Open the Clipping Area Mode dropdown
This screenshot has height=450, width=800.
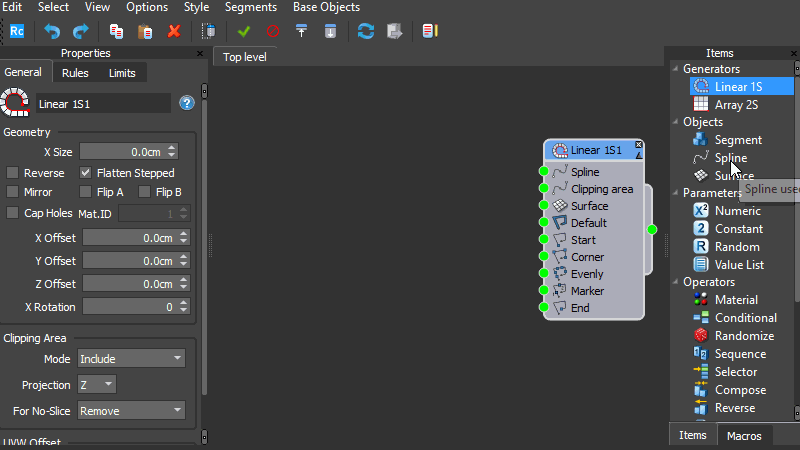pos(131,358)
